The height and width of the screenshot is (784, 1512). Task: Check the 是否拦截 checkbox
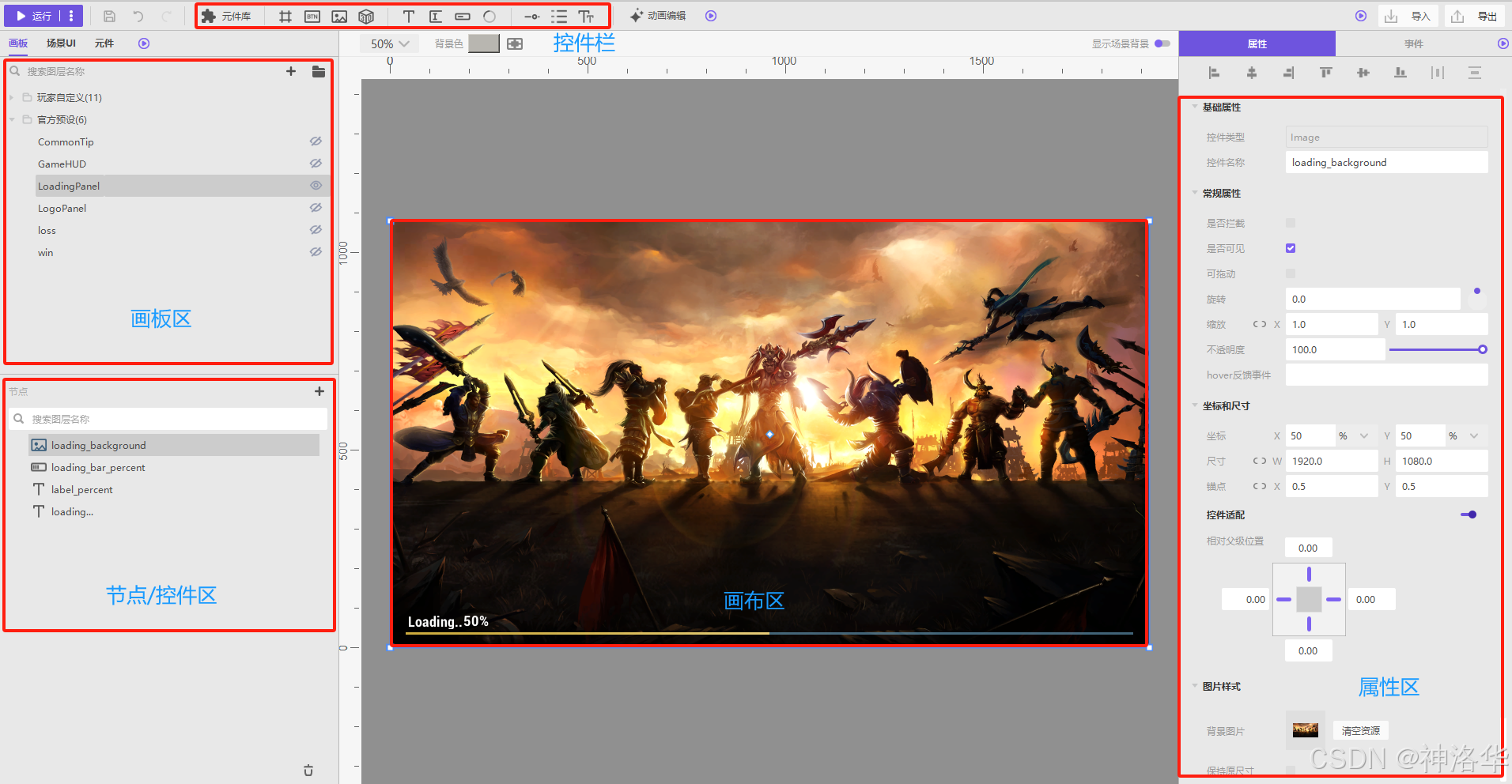(1291, 223)
